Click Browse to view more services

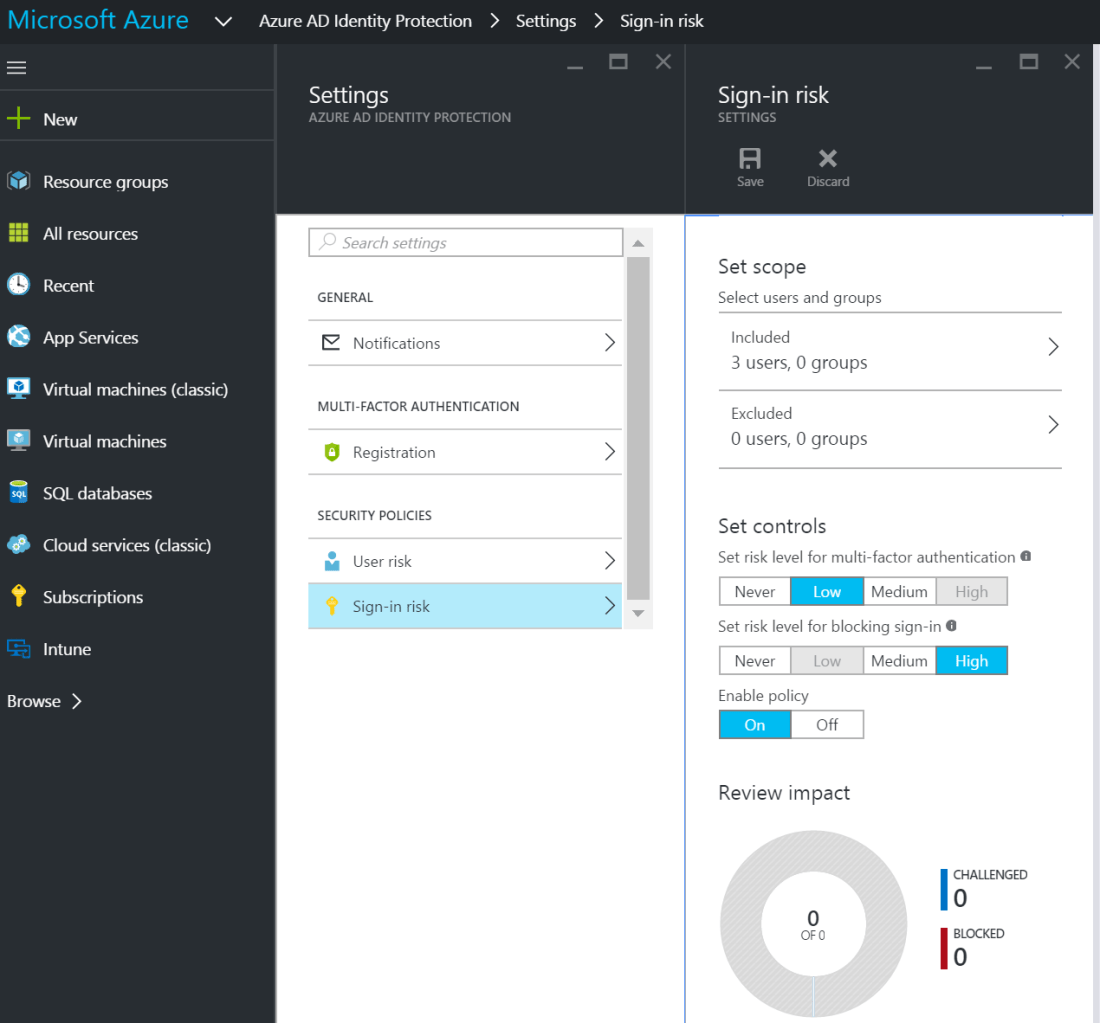click(x=45, y=701)
